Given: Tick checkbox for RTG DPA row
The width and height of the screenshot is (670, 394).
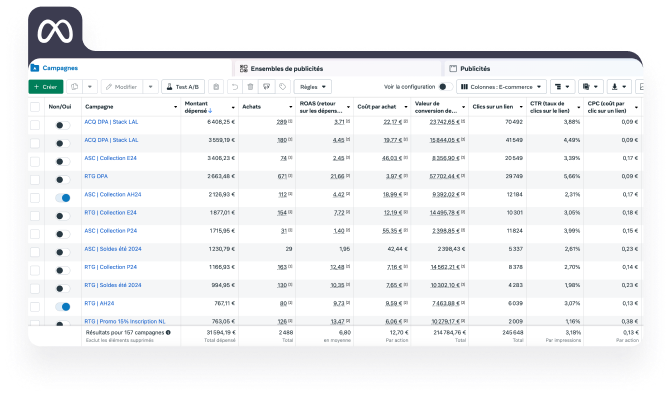Looking at the screenshot, I should point(35,179).
